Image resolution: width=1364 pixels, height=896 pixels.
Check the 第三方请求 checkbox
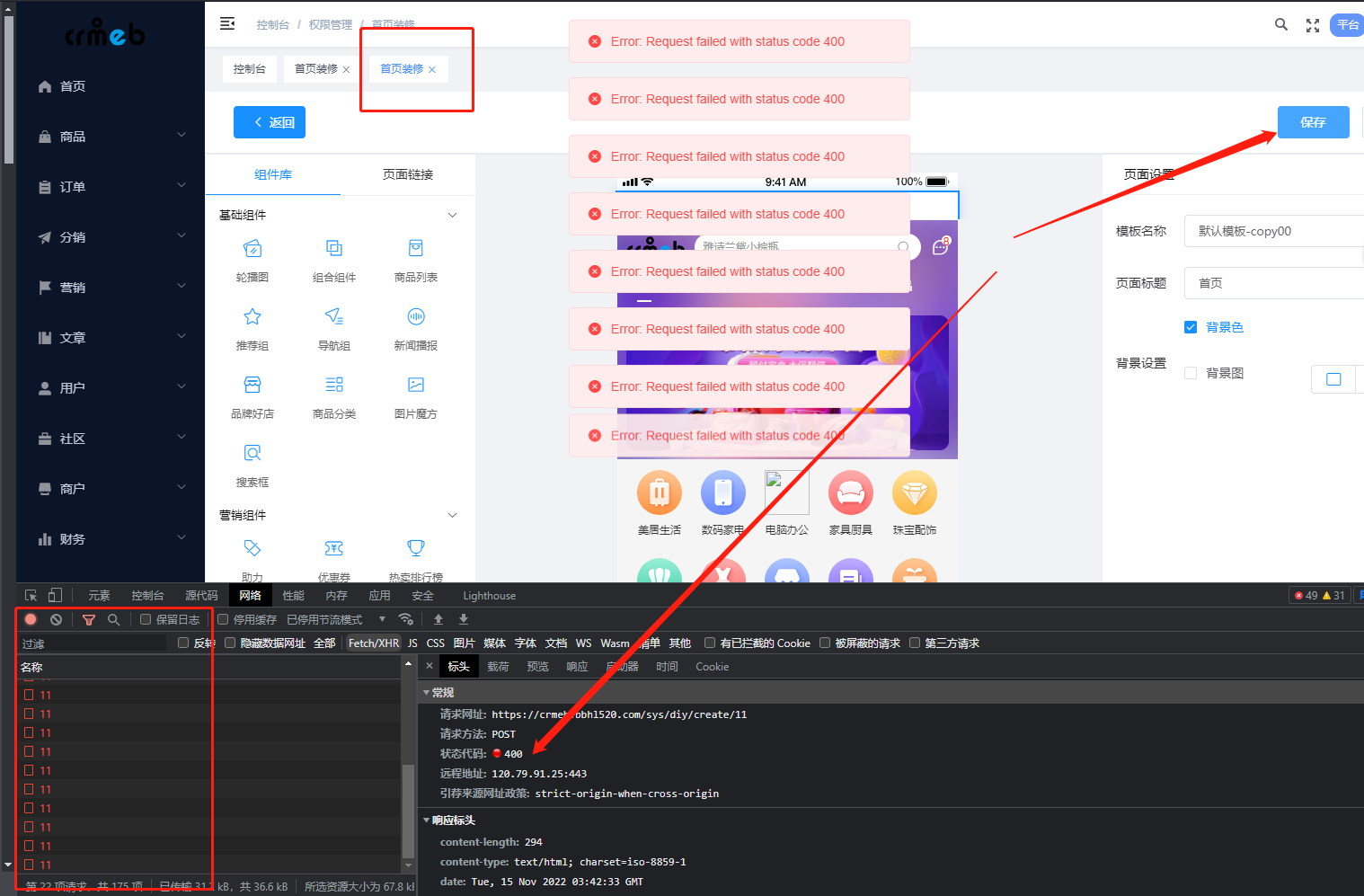[x=915, y=643]
